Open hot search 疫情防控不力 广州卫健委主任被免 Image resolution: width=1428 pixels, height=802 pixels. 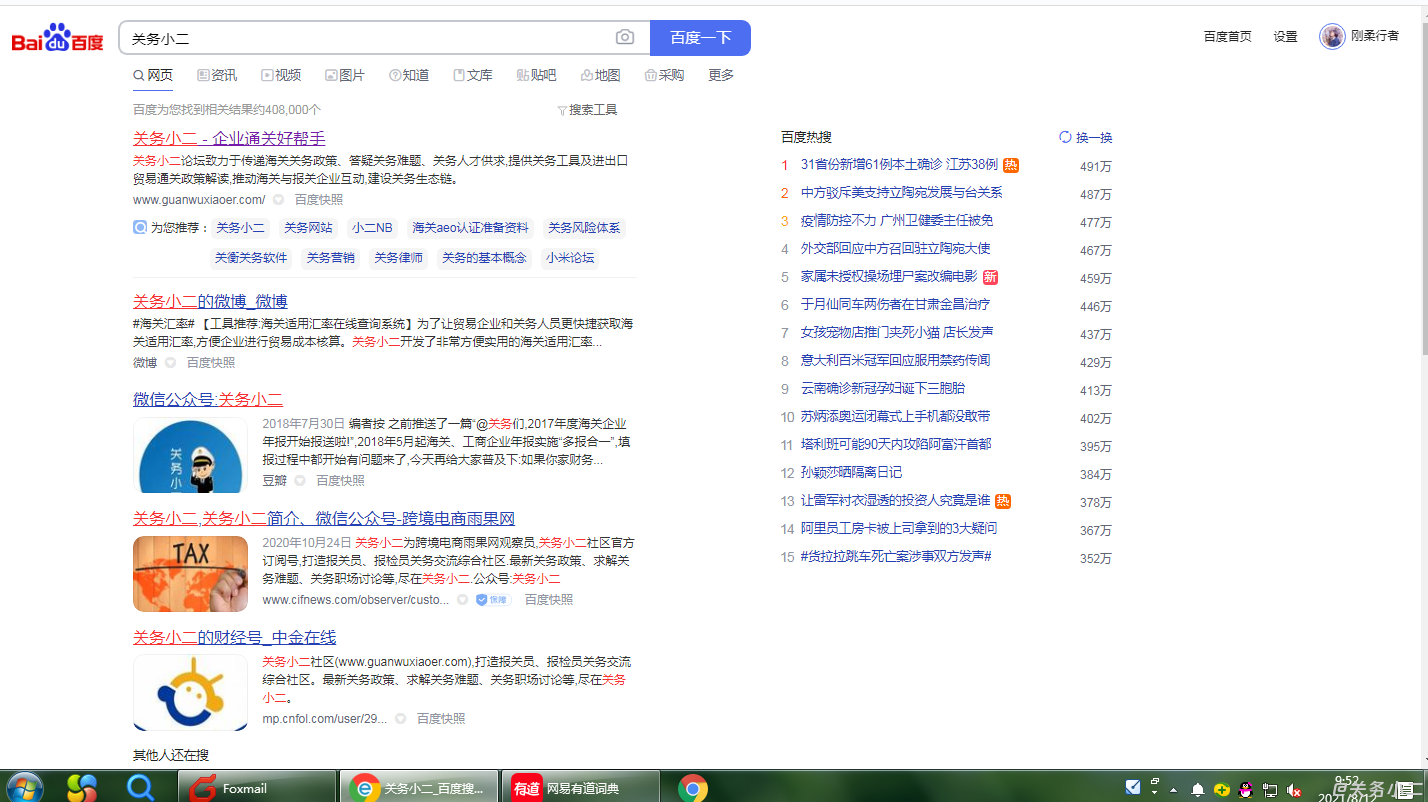point(897,221)
